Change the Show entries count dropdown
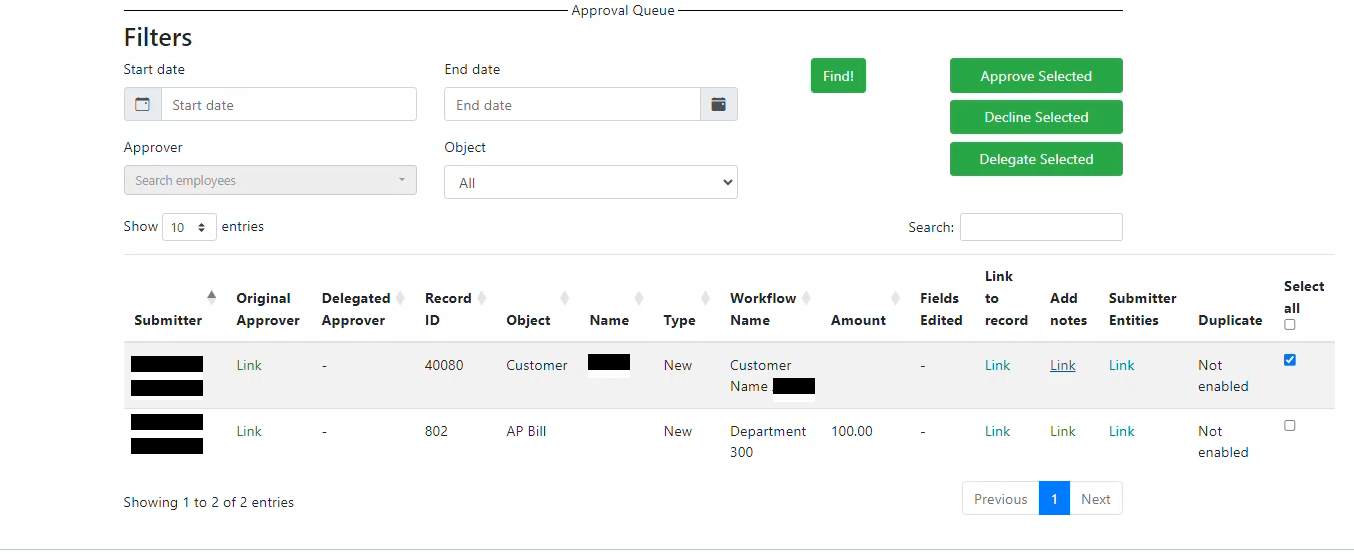The width and height of the screenshot is (1354, 554). click(x=189, y=228)
